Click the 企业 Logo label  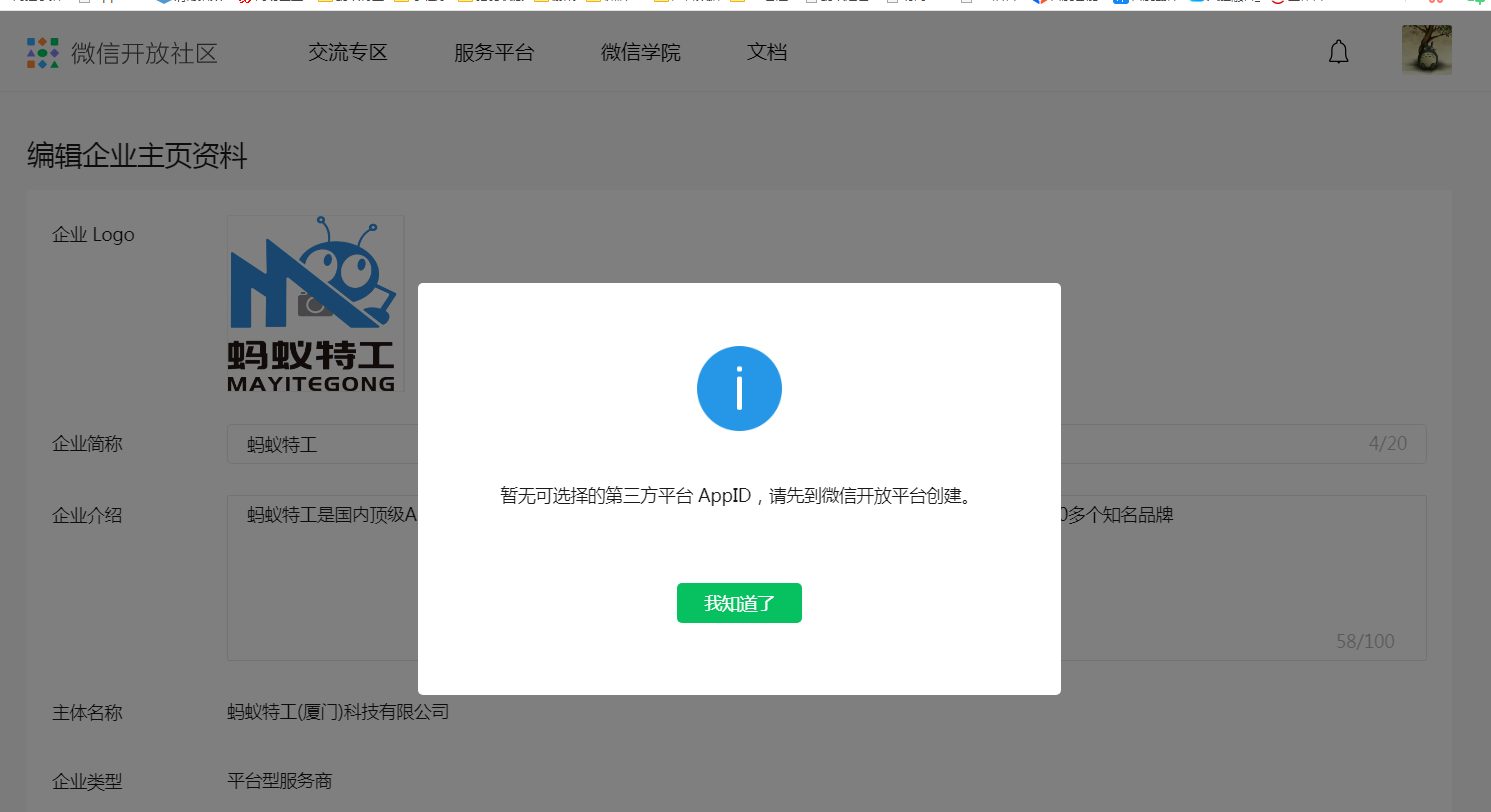point(93,235)
